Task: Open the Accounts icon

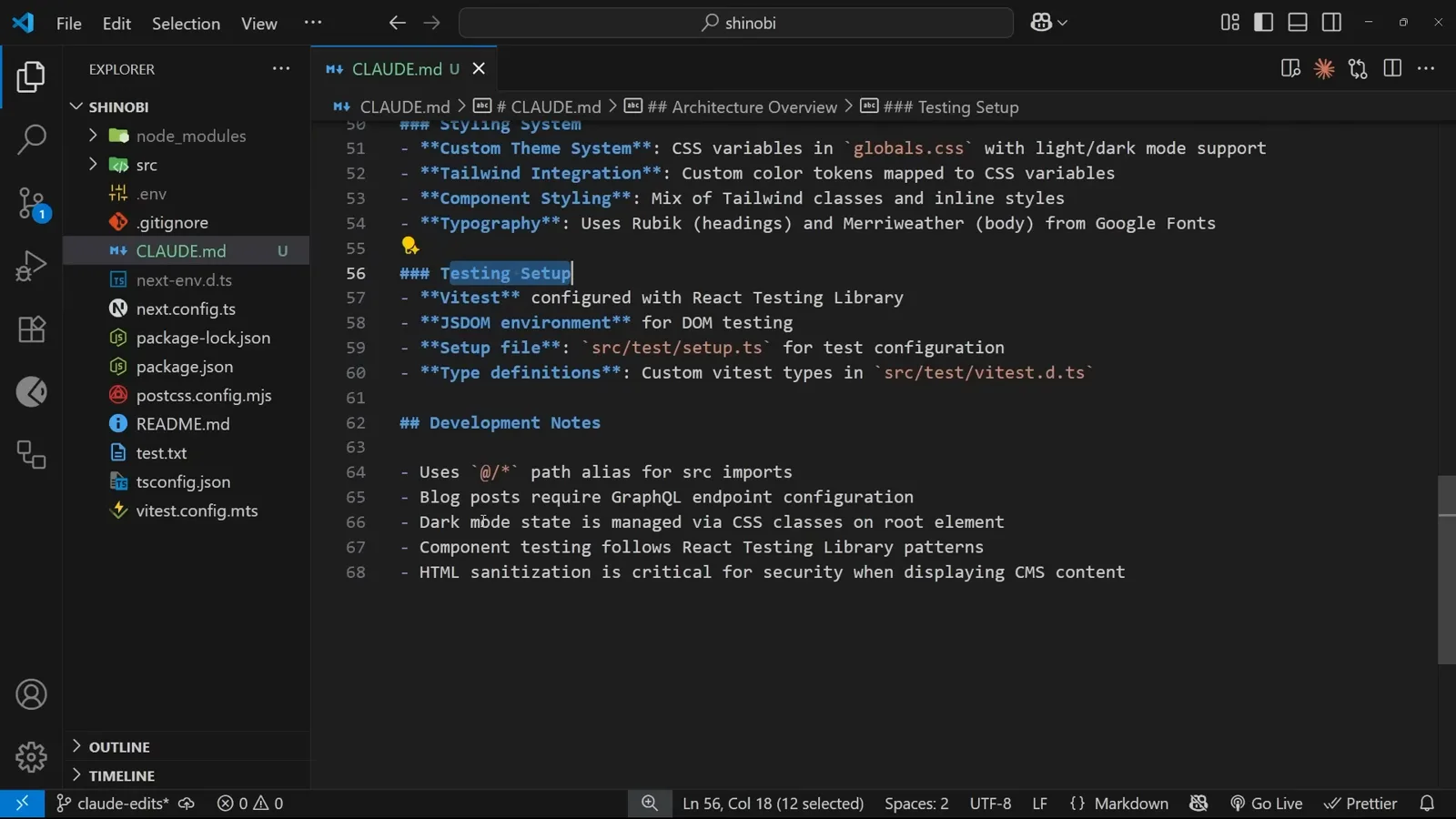Action: point(31,694)
